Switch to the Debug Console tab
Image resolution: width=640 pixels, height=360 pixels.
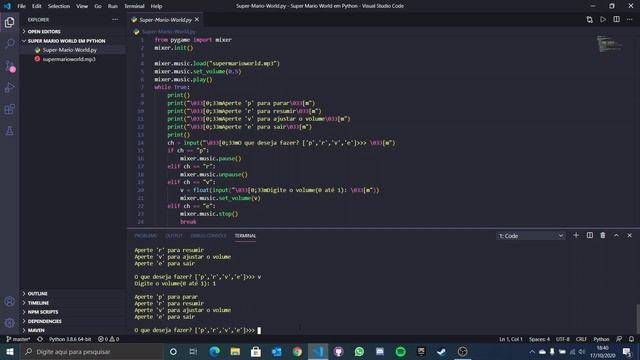(x=209, y=236)
